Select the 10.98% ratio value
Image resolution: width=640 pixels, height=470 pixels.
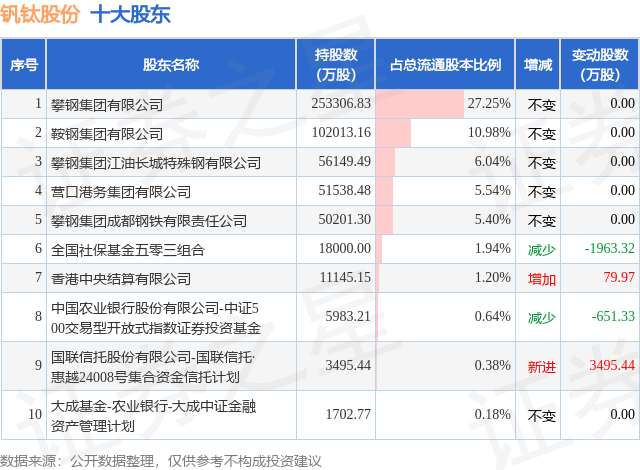pyautogui.click(x=489, y=132)
